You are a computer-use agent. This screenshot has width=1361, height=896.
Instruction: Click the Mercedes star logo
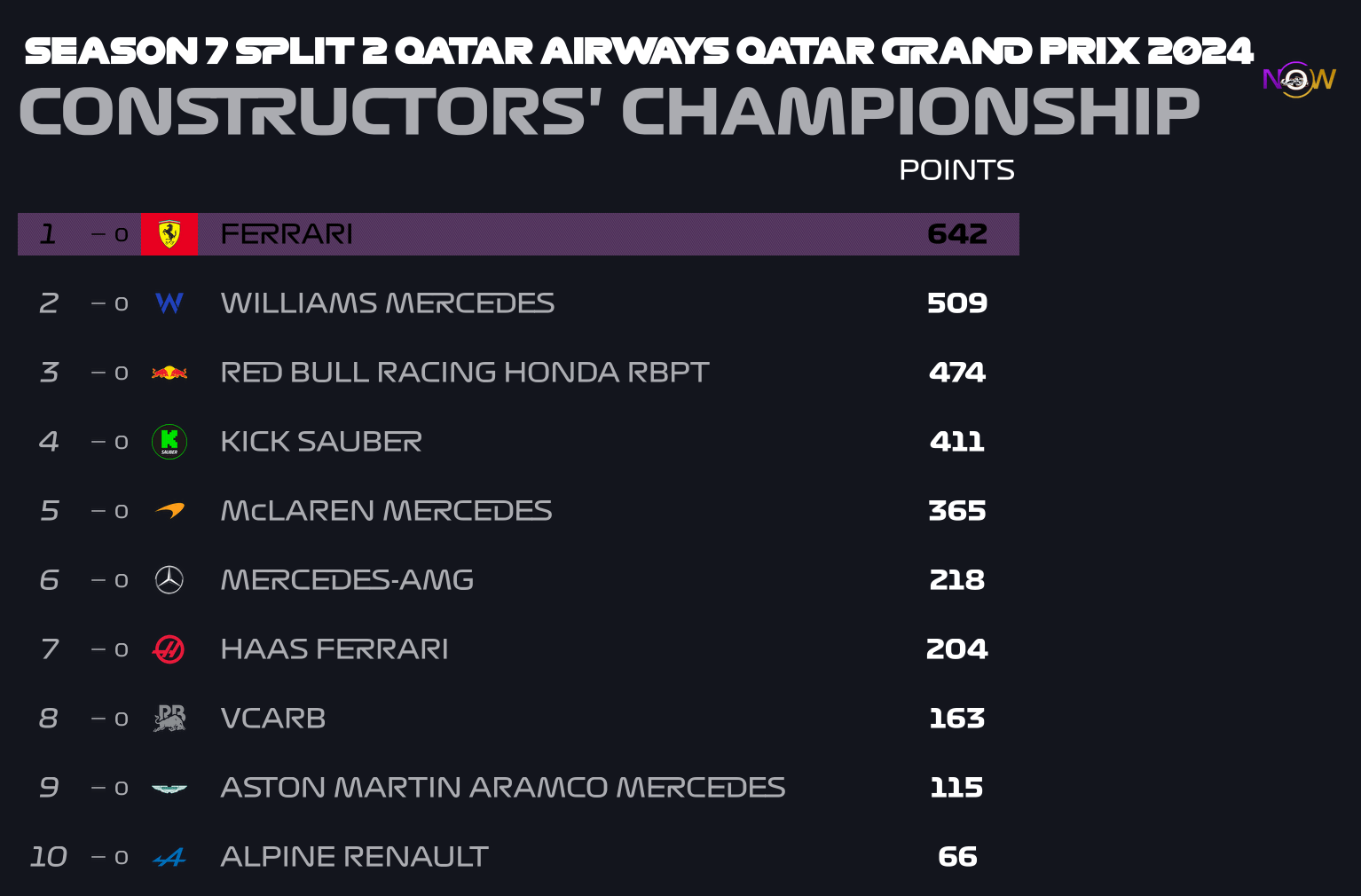pos(169,580)
